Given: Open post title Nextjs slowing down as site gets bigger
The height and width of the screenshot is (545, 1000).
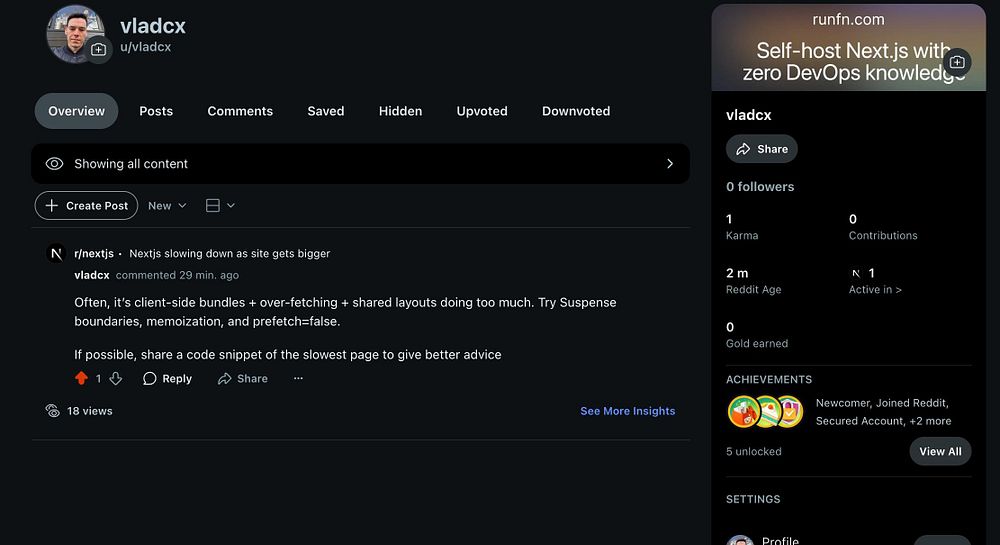Looking at the screenshot, I should click(x=230, y=254).
